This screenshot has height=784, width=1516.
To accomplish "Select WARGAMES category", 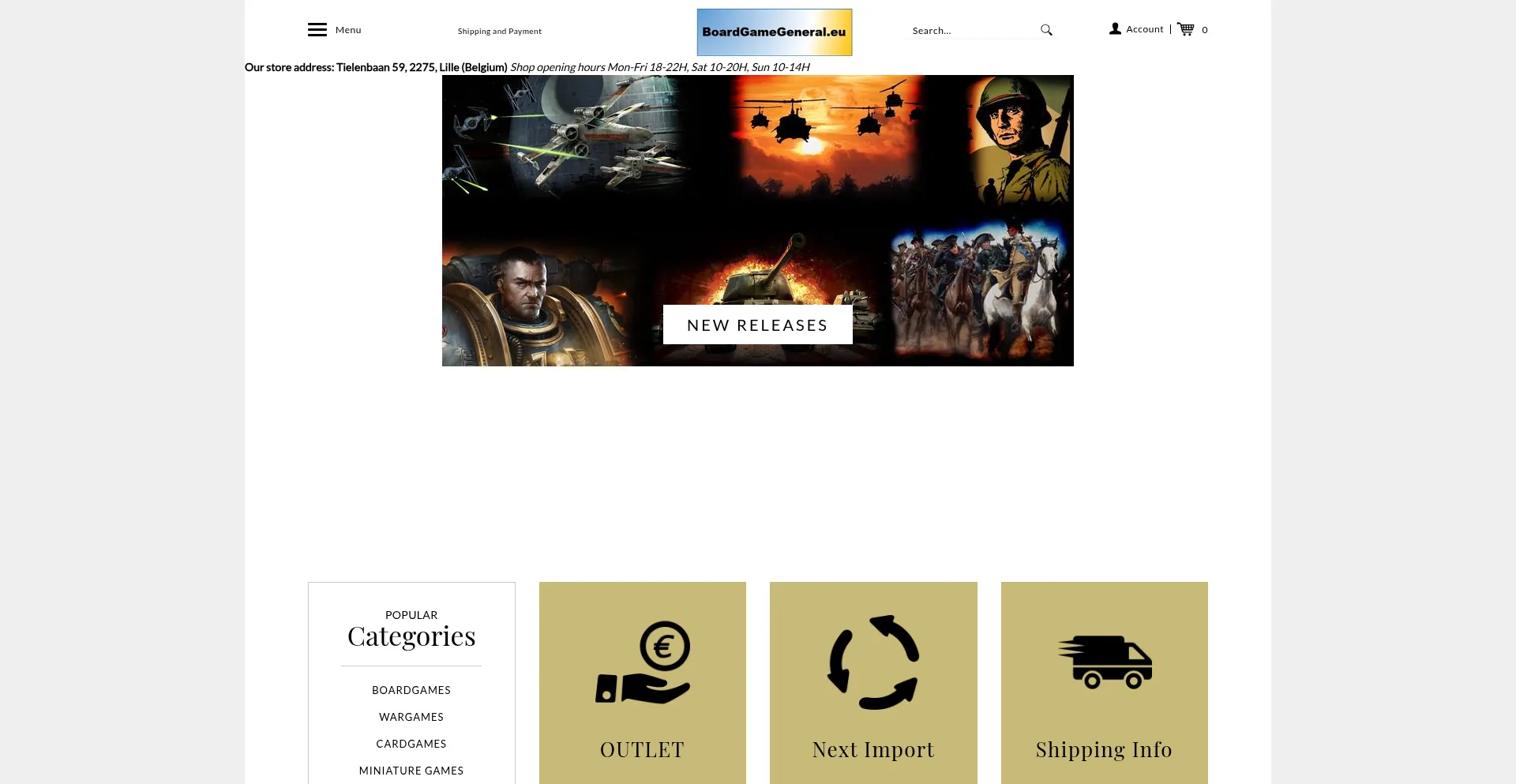I will tap(411, 717).
